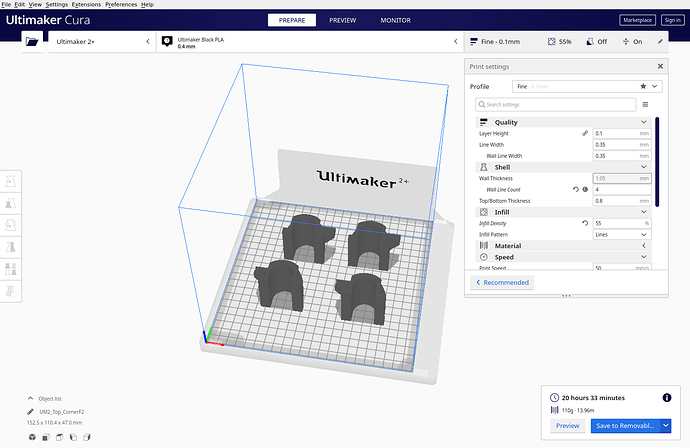Switch to the front view icon
Image resolution: width=690 pixels, height=448 pixels.
click(x=46, y=437)
